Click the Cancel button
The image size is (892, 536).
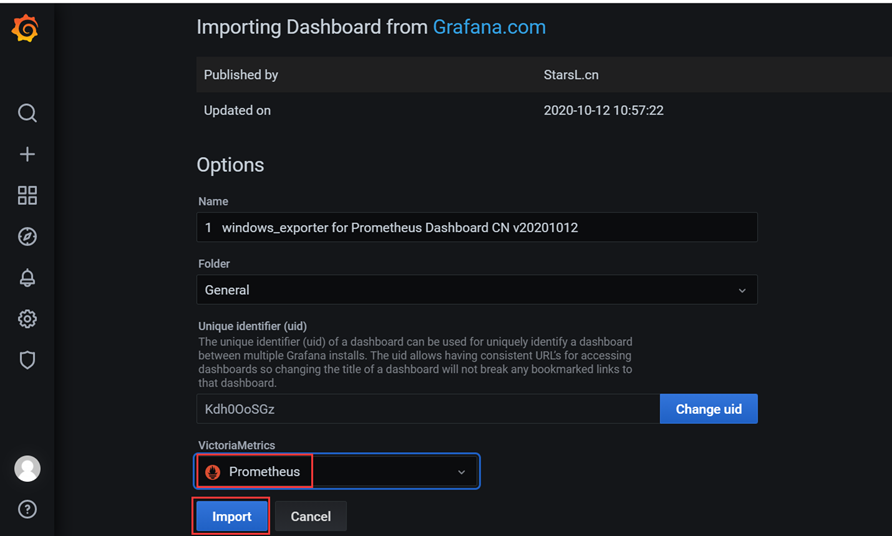tap(311, 516)
